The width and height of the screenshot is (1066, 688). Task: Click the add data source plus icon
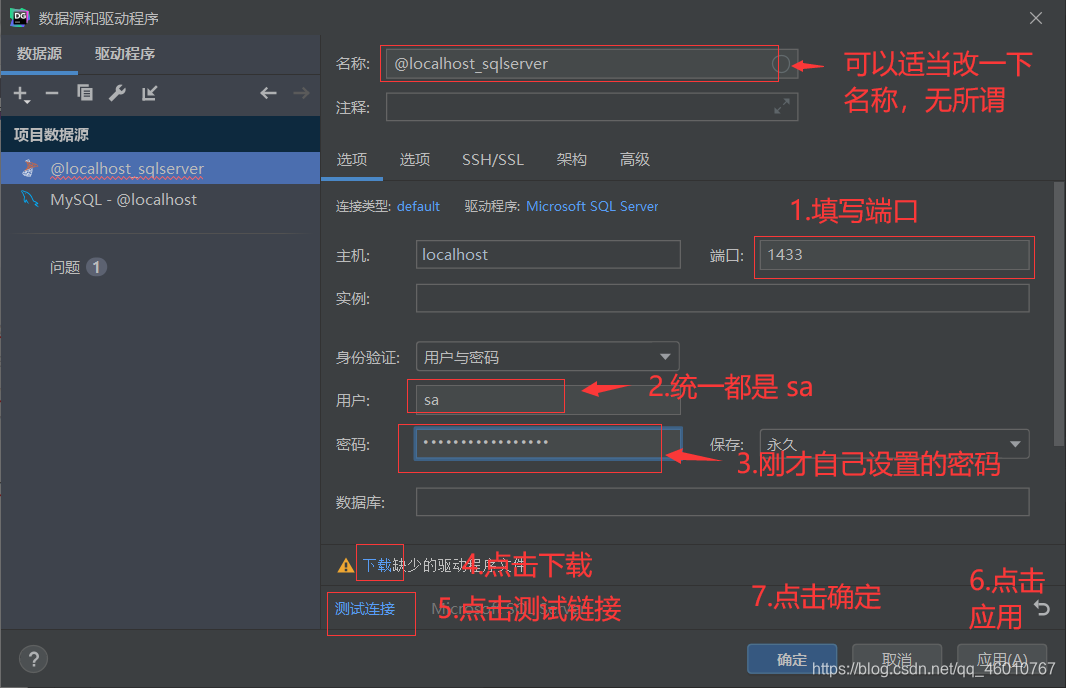click(x=20, y=93)
